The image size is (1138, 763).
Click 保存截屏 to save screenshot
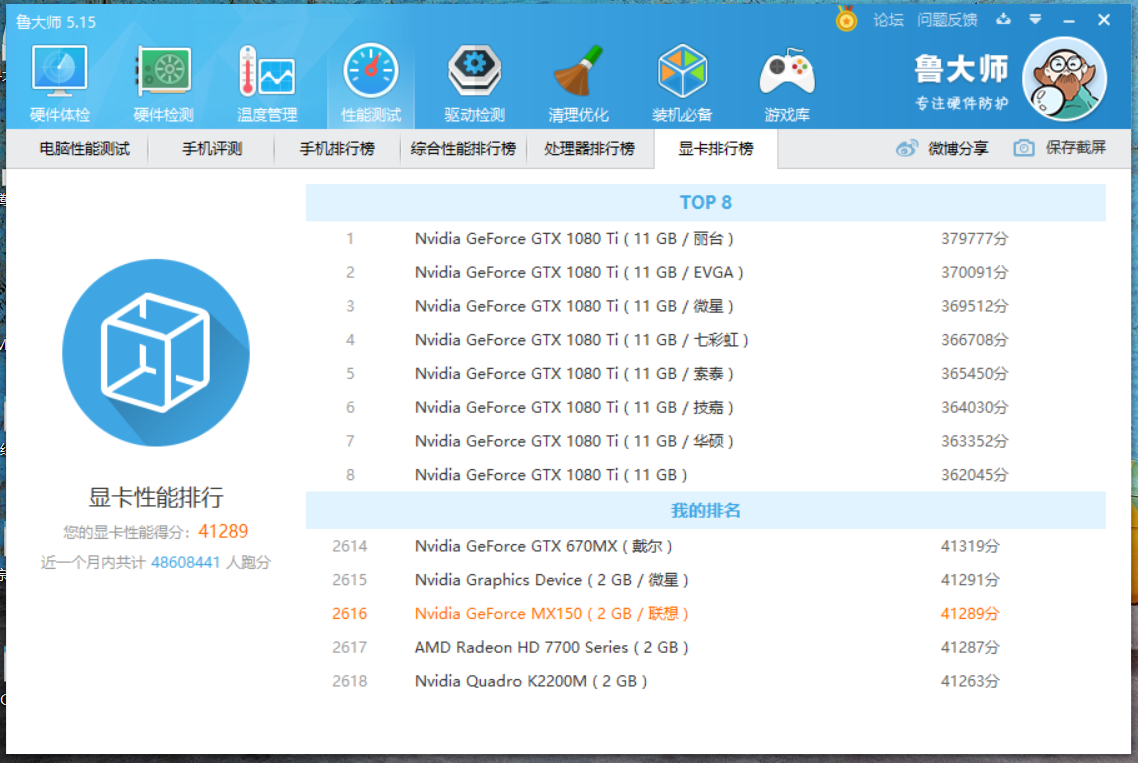[x=1060, y=148]
